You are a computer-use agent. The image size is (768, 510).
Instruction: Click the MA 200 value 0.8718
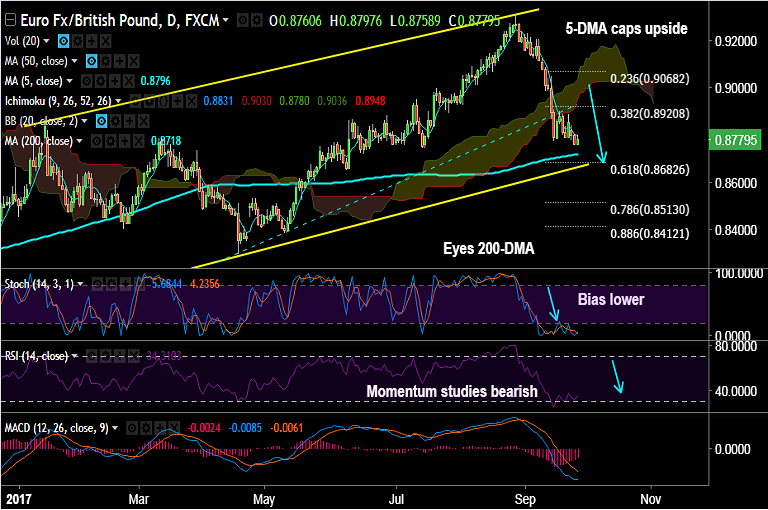pyautogui.click(x=166, y=141)
